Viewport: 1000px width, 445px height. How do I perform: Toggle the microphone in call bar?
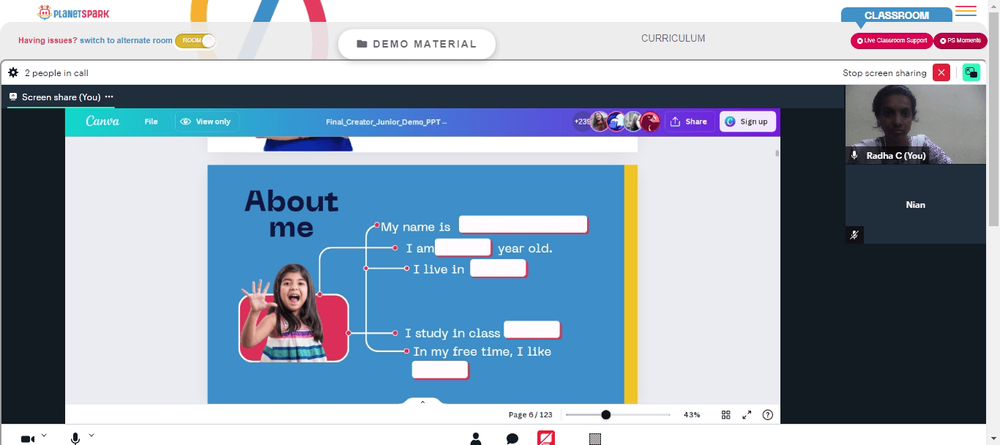click(x=75, y=439)
